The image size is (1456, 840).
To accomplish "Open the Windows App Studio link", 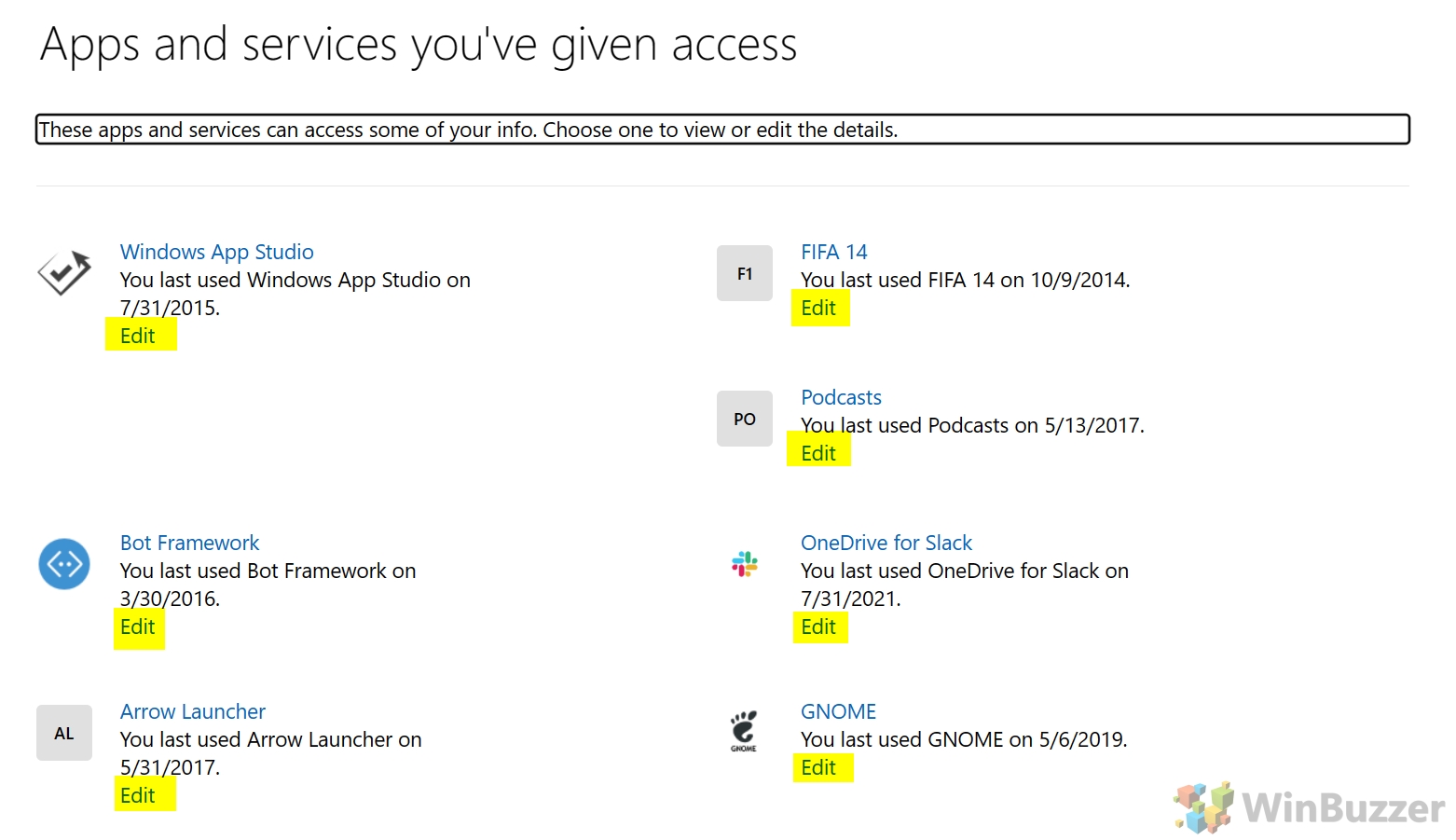I will click(217, 252).
